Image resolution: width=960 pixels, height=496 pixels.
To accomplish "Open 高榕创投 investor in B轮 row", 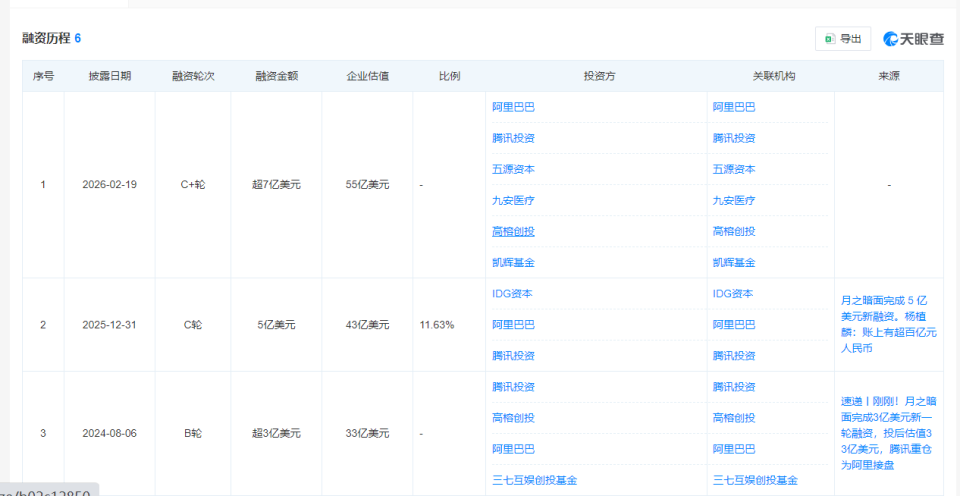I will 513,418.
